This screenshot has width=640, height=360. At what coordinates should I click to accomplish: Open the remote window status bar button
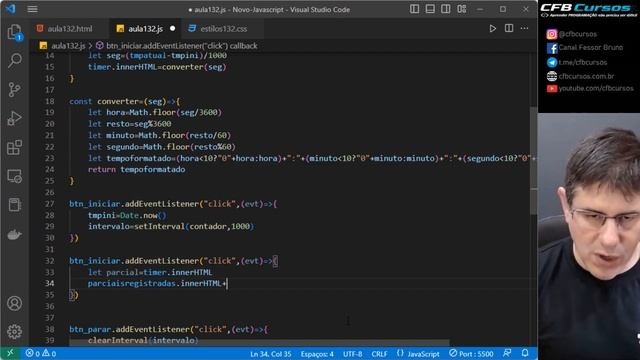(x=11, y=353)
